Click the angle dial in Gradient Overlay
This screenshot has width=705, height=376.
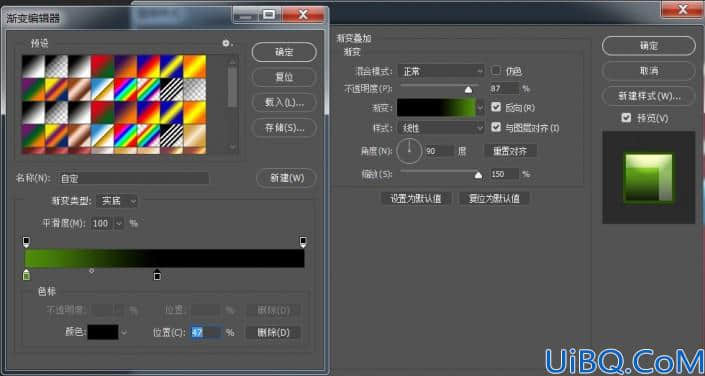[409, 151]
